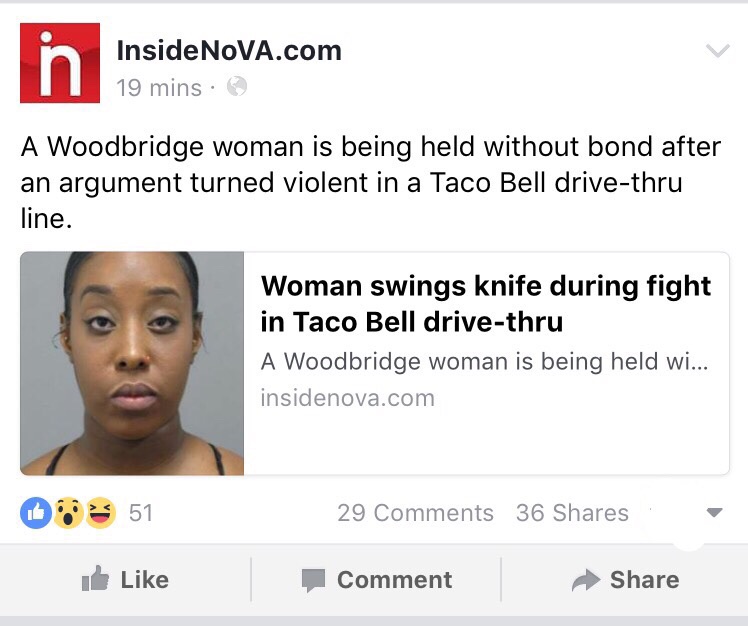
Task: Open the 36 Shares link
Action: click(572, 513)
